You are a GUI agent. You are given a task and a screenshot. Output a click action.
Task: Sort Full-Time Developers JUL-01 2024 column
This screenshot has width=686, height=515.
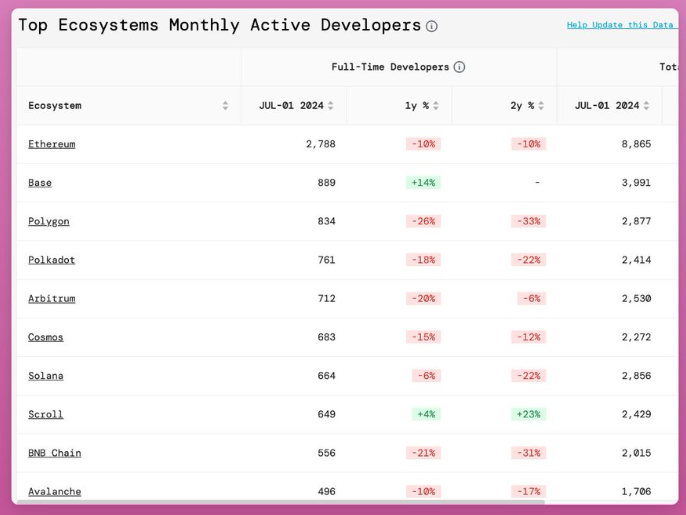331,105
